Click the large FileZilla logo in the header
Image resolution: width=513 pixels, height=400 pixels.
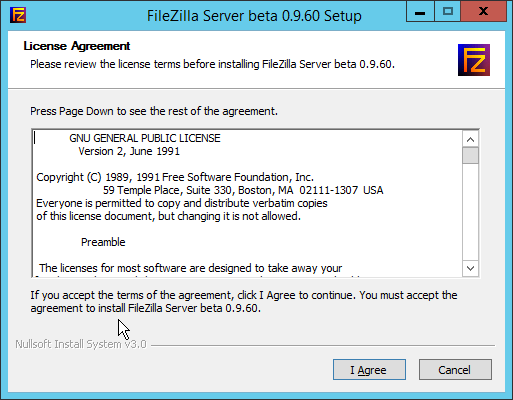click(474, 60)
